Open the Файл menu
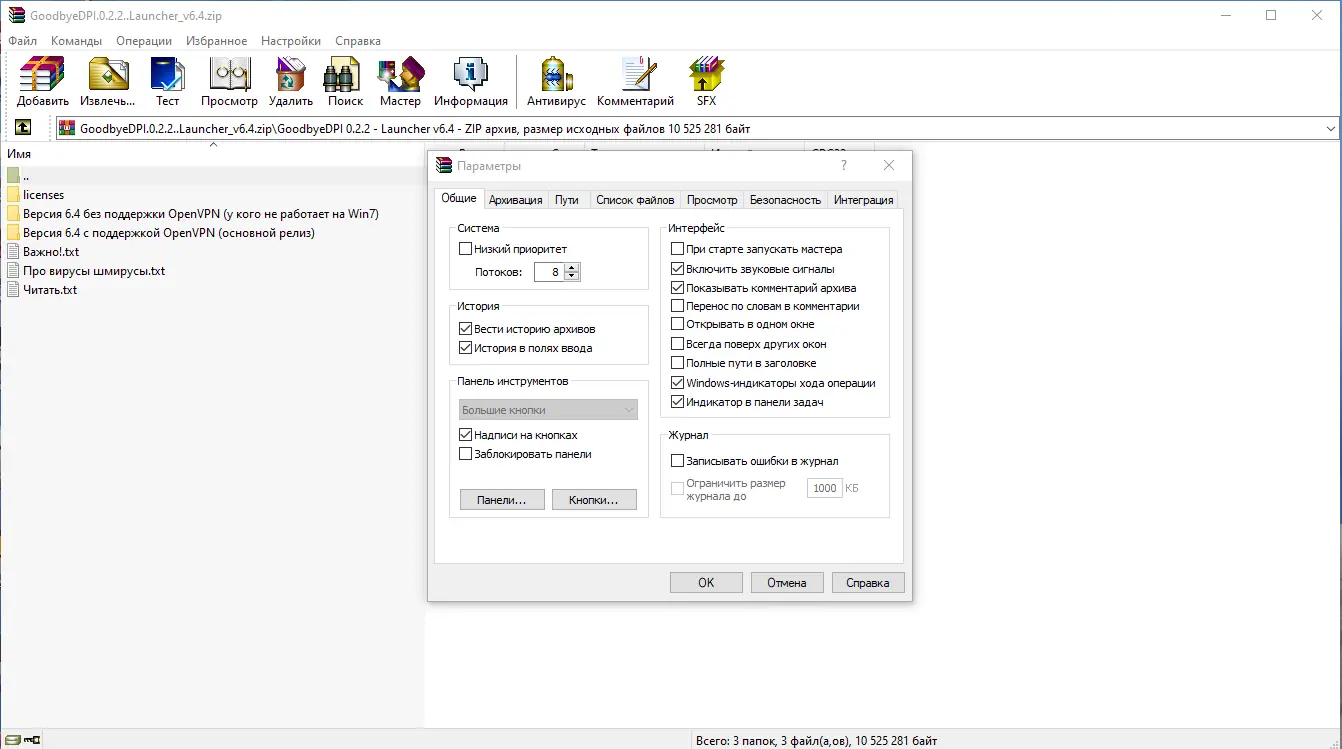The width and height of the screenshot is (1342, 749). click(x=23, y=41)
